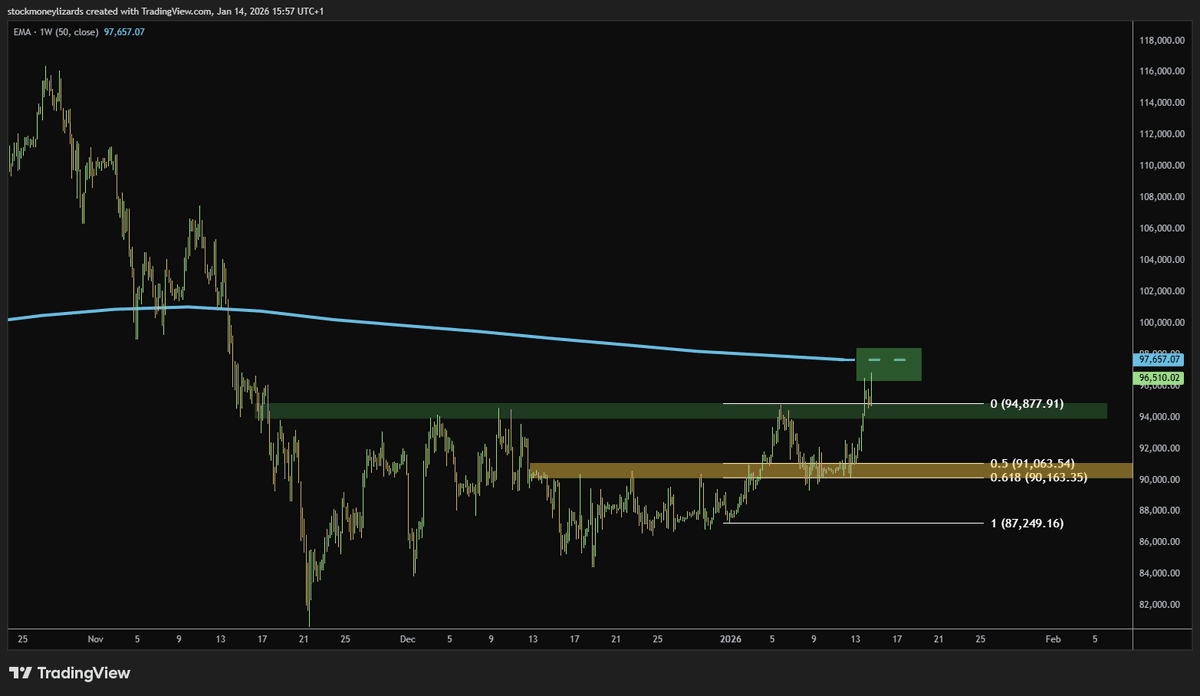The image size is (1200, 696).
Task: Click the Nov label on the time axis
Action: pos(96,638)
